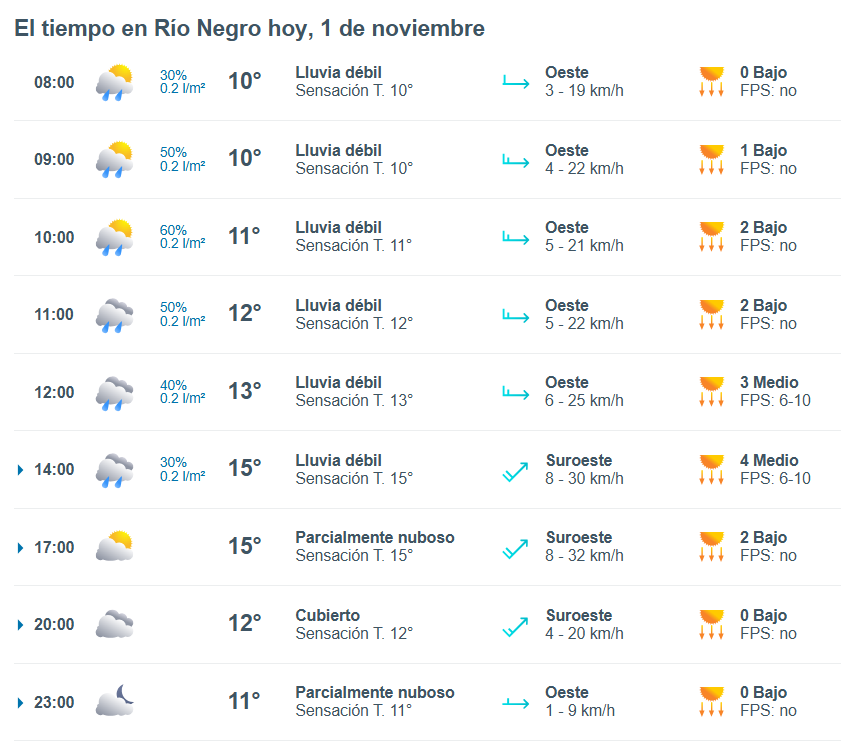Click the 08:00 rainy weather icon
841x748 pixels.
coord(114,82)
